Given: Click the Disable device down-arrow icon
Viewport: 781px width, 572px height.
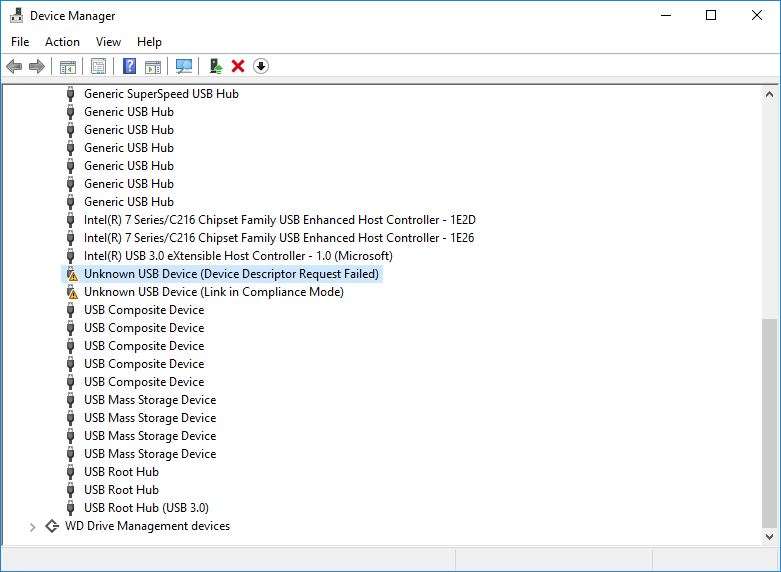Looking at the screenshot, I should [261, 66].
